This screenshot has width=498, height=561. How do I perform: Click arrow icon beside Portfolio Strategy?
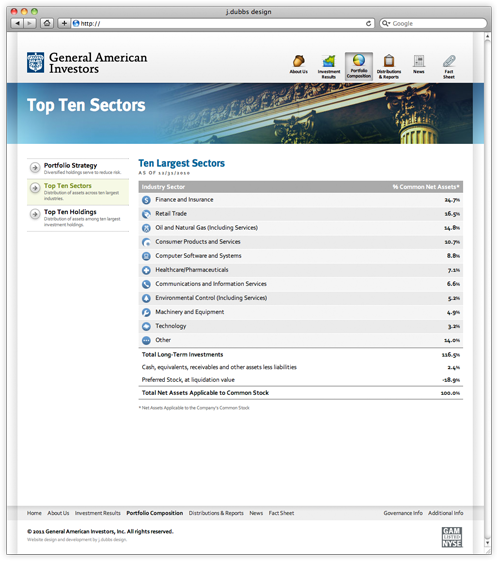[x=35, y=167]
